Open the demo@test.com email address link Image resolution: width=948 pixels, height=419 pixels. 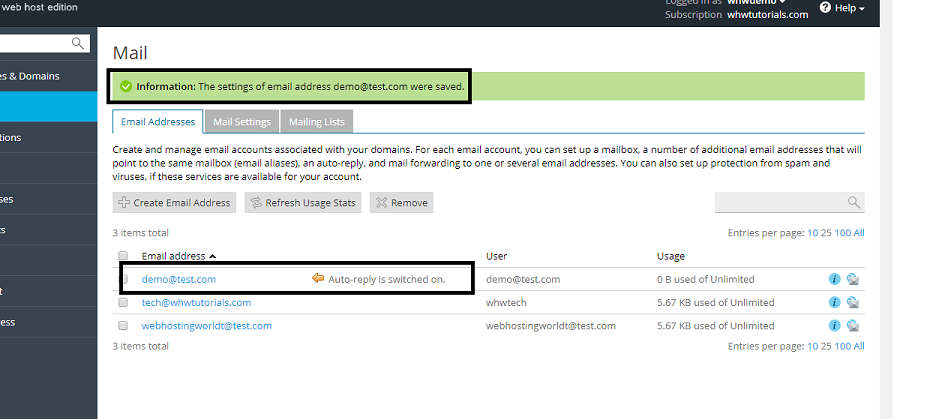click(179, 280)
